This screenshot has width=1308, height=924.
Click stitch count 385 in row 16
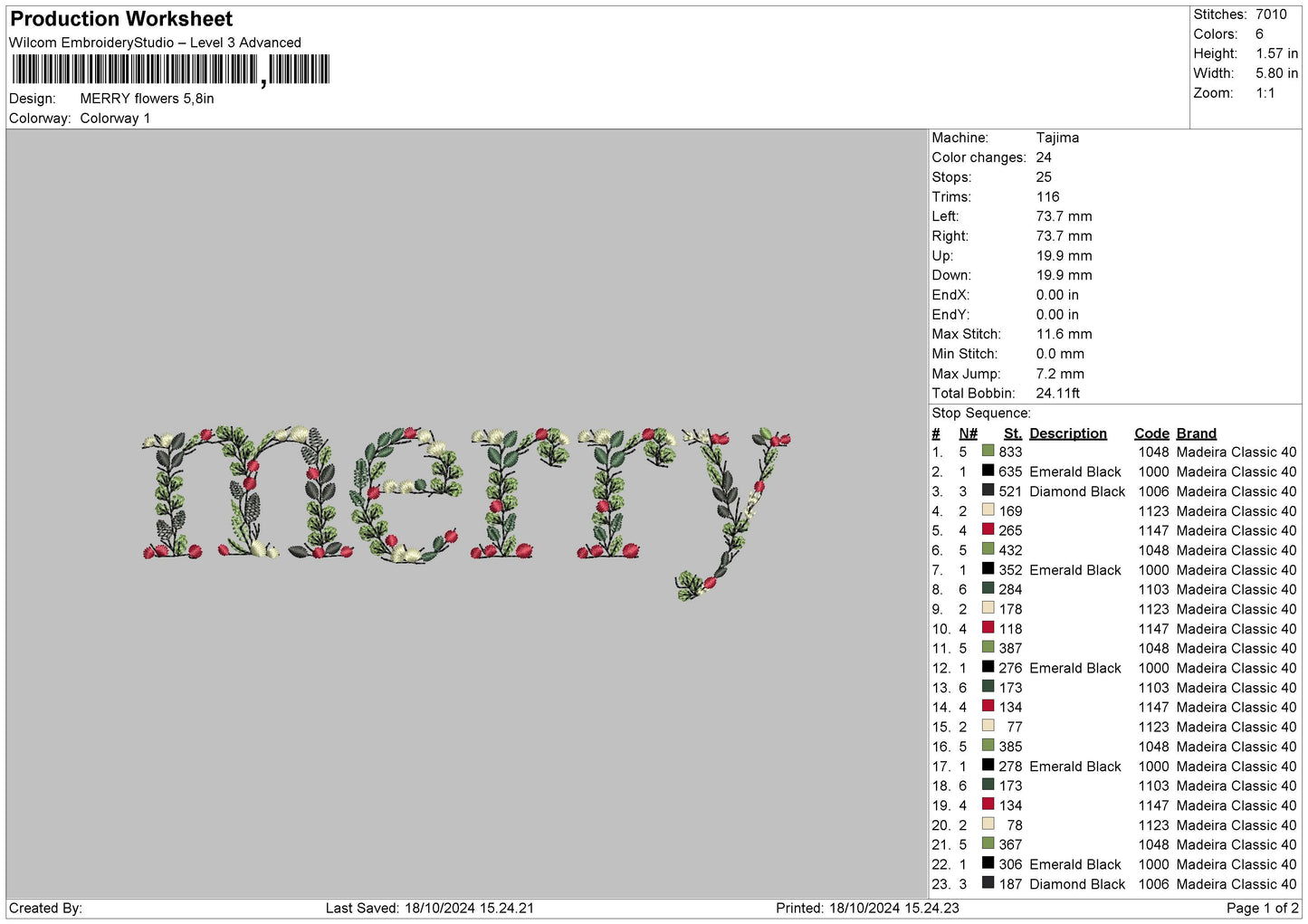[x=1011, y=747]
